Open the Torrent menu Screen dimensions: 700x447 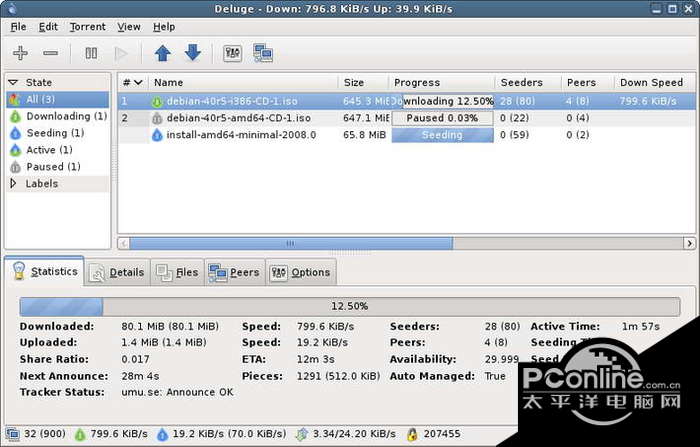88,27
